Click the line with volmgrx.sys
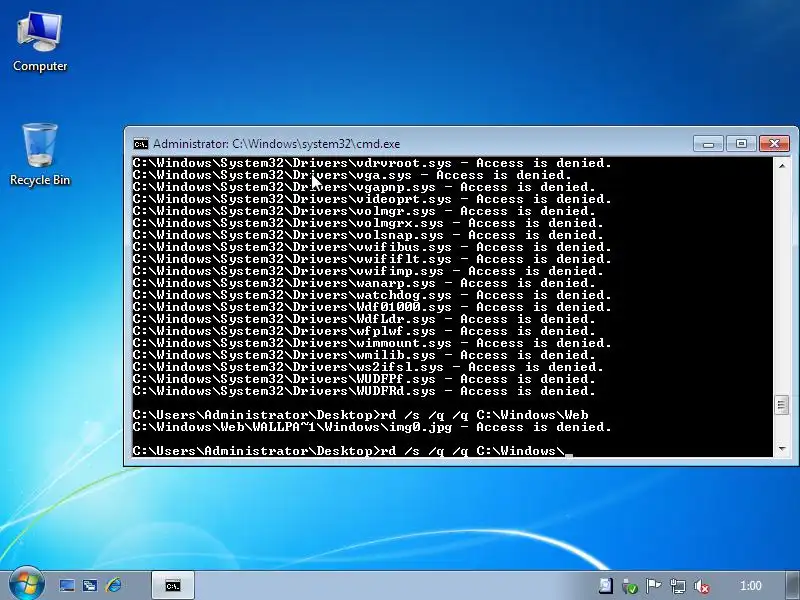The image size is (800, 600). 368,223
